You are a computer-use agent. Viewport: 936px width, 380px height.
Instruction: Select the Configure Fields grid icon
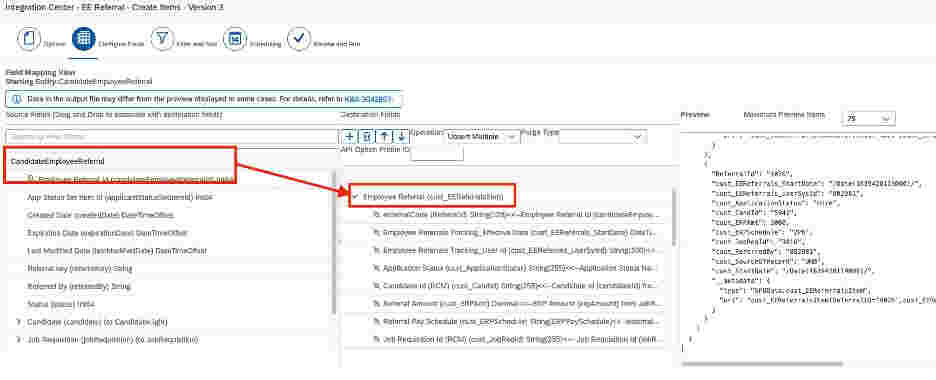pos(84,40)
